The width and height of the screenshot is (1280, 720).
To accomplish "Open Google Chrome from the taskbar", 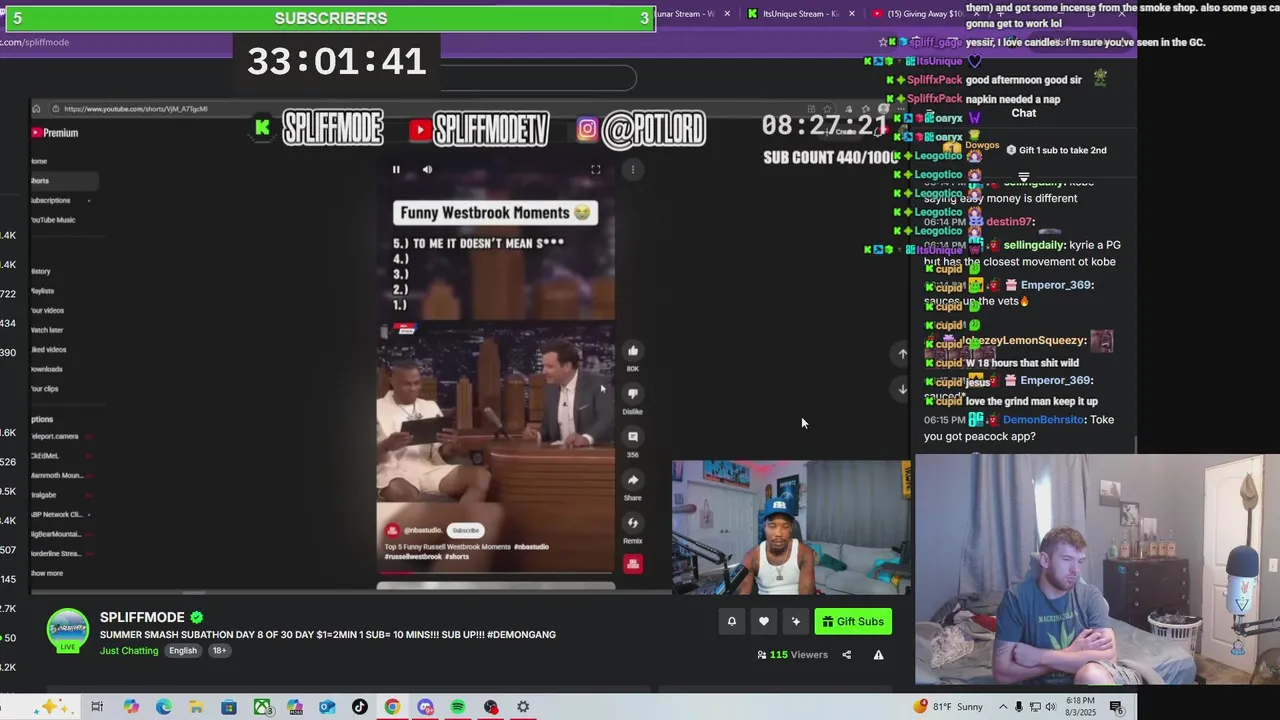I will coord(392,707).
